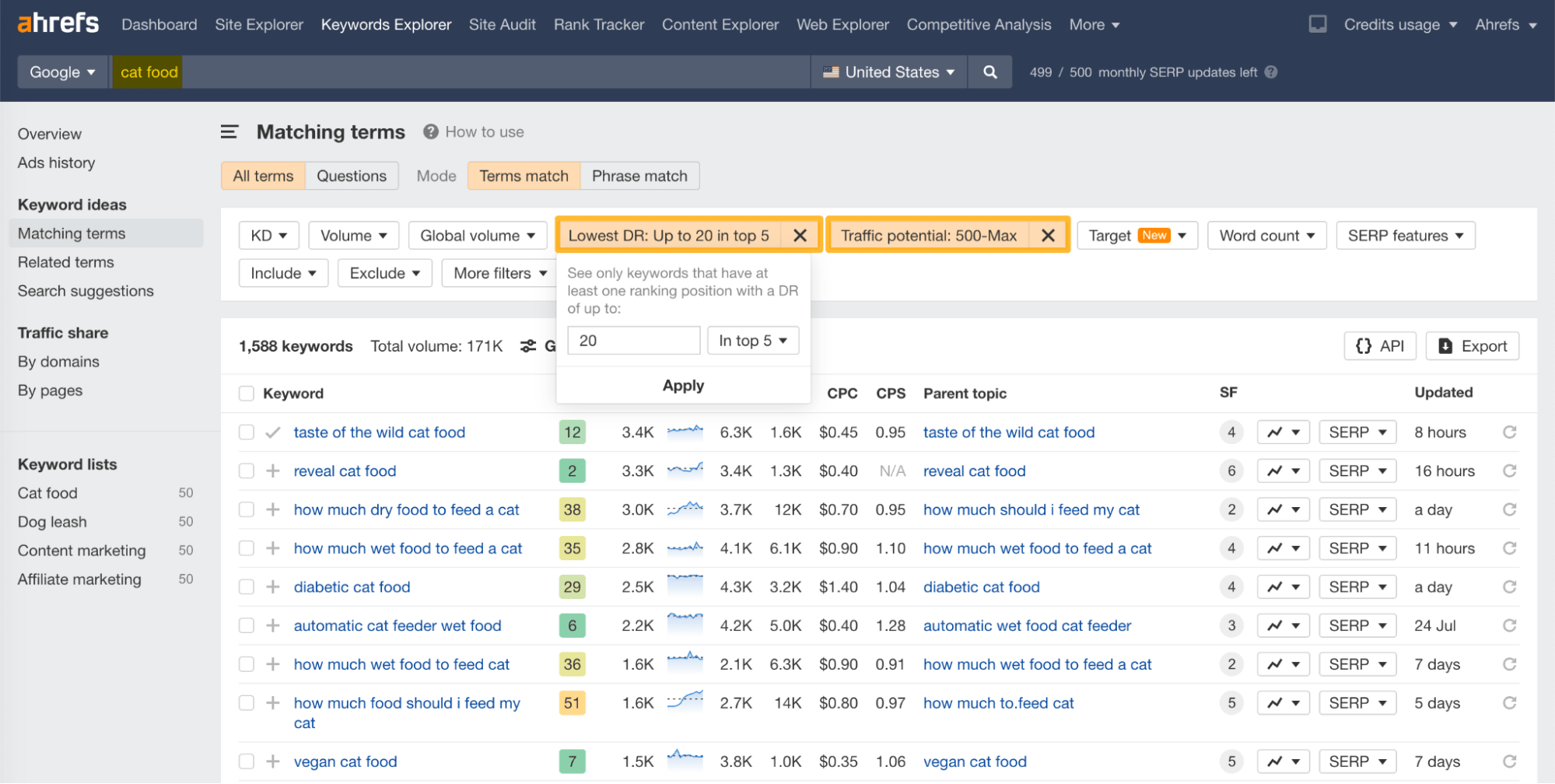Click the Apply button in the DR filter
The width and height of the screenshot is (1555, 784).
click(682, 384)
